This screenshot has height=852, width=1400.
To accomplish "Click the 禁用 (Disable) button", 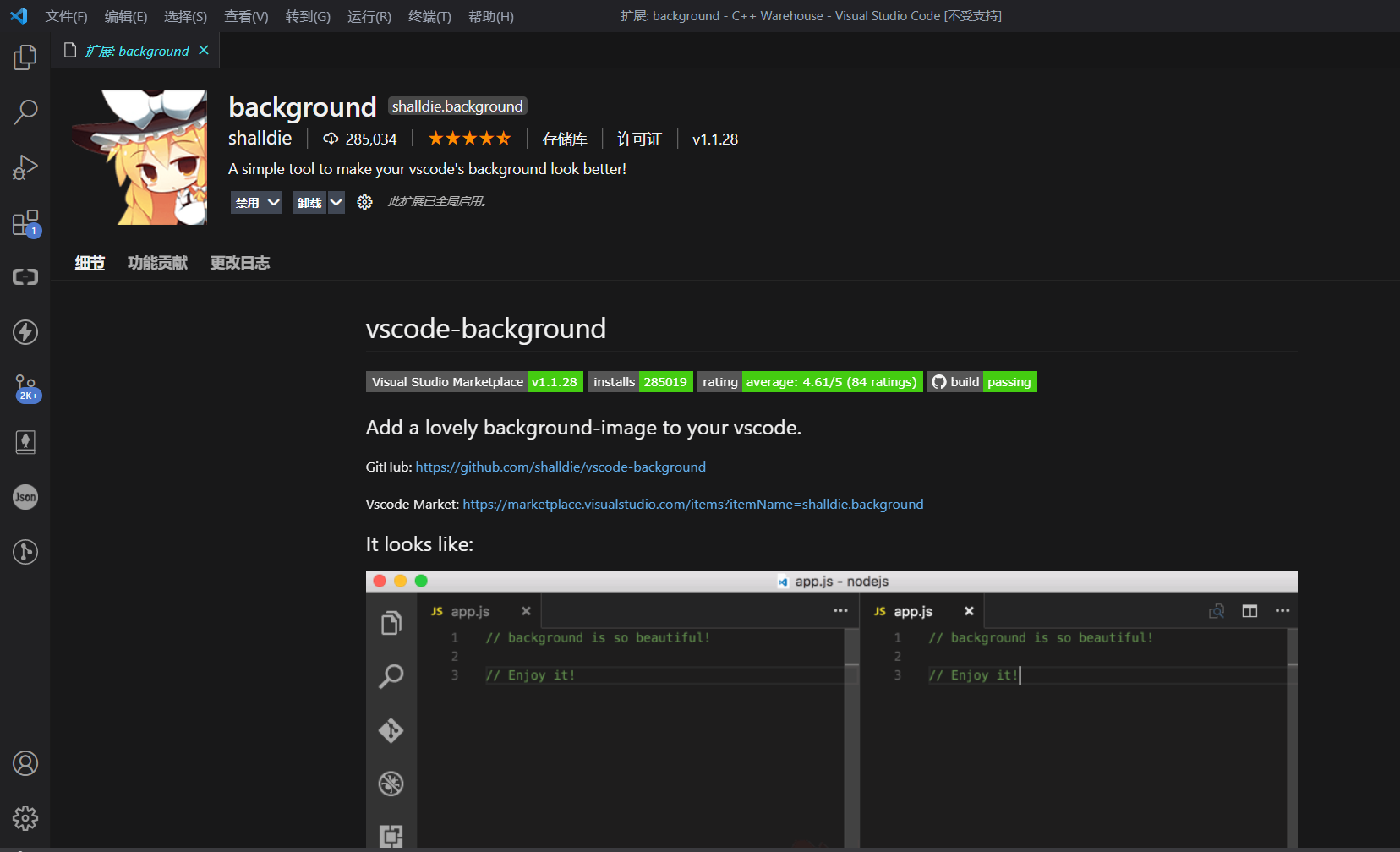I will [x=247, y=203].
